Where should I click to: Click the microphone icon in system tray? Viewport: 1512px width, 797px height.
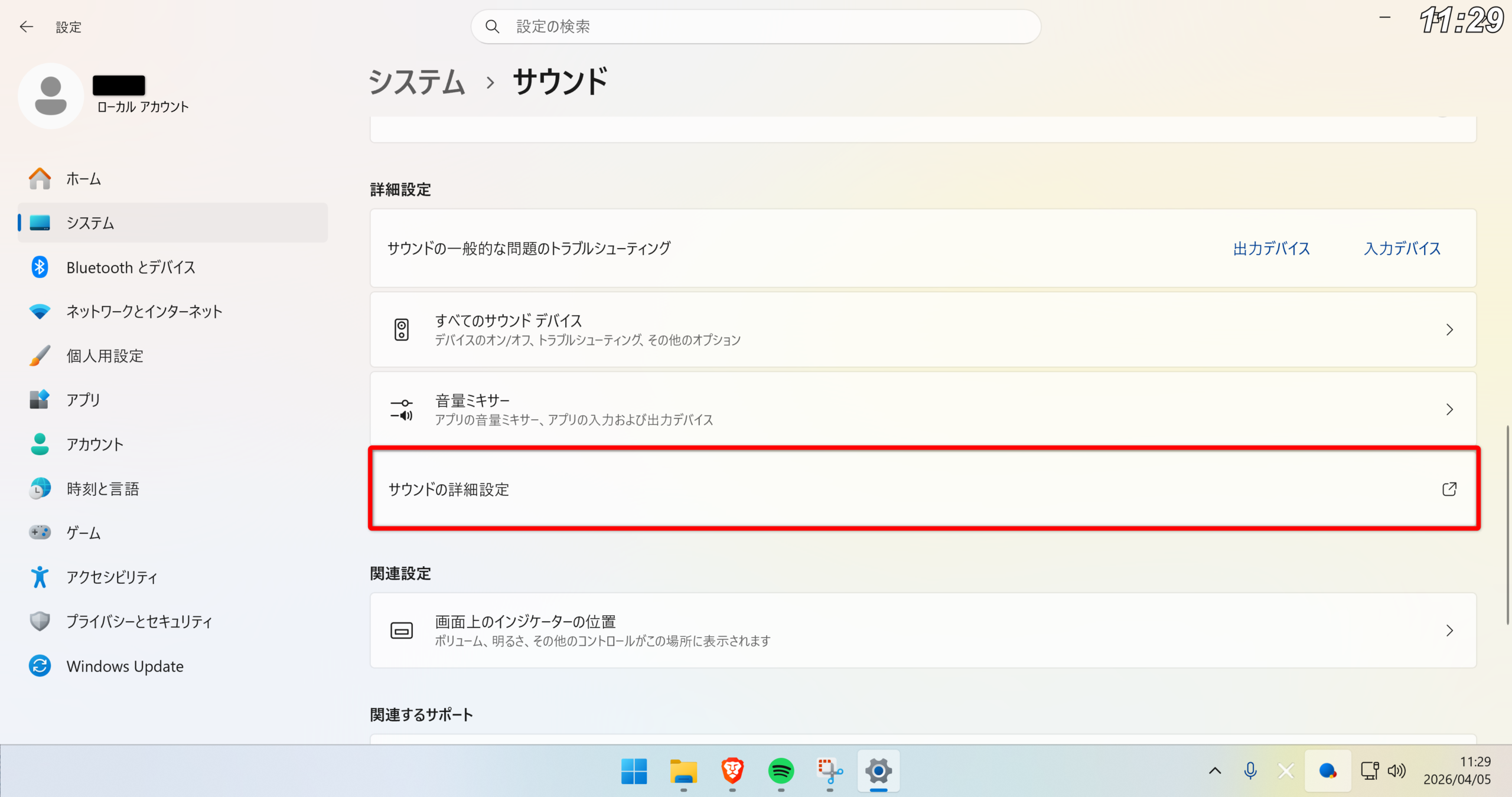pos(1250,770)
